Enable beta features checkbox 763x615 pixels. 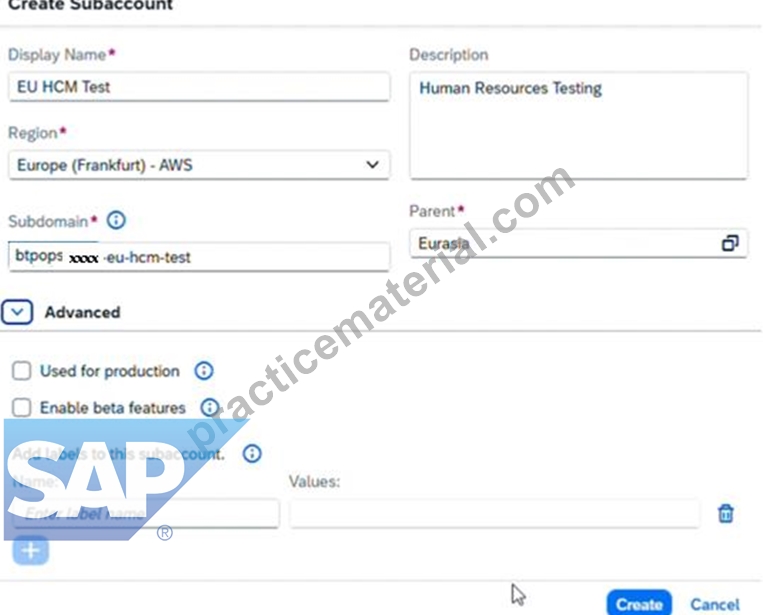pos(22,407)
